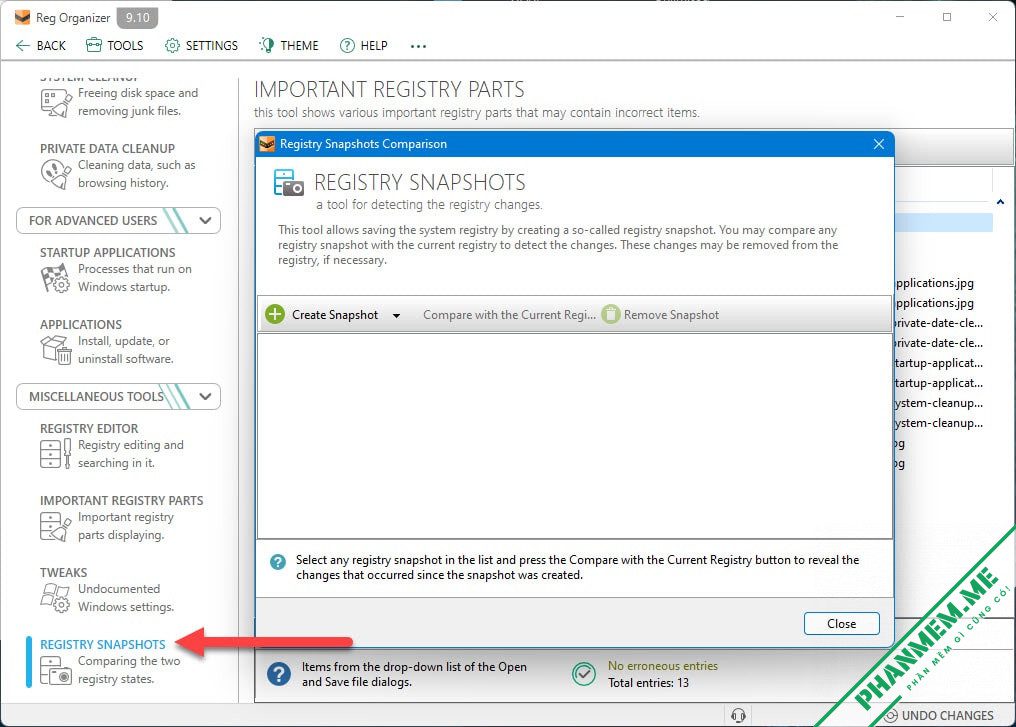Screen dimensions: 1016x727
Task: Click Compare with the Current Registry
Action: coord(509,315)
